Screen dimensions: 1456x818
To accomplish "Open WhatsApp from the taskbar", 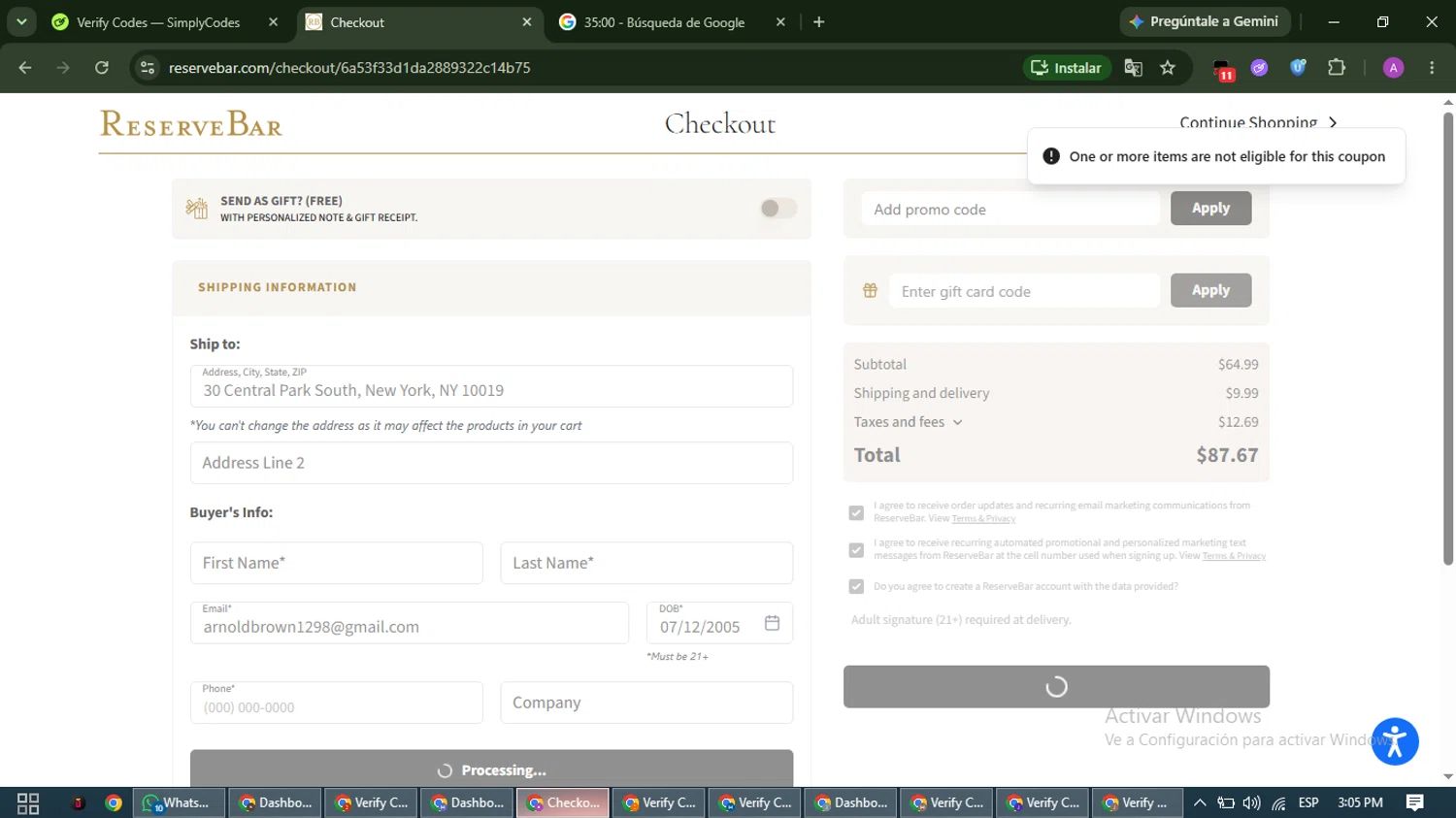I will click(179, 802).
